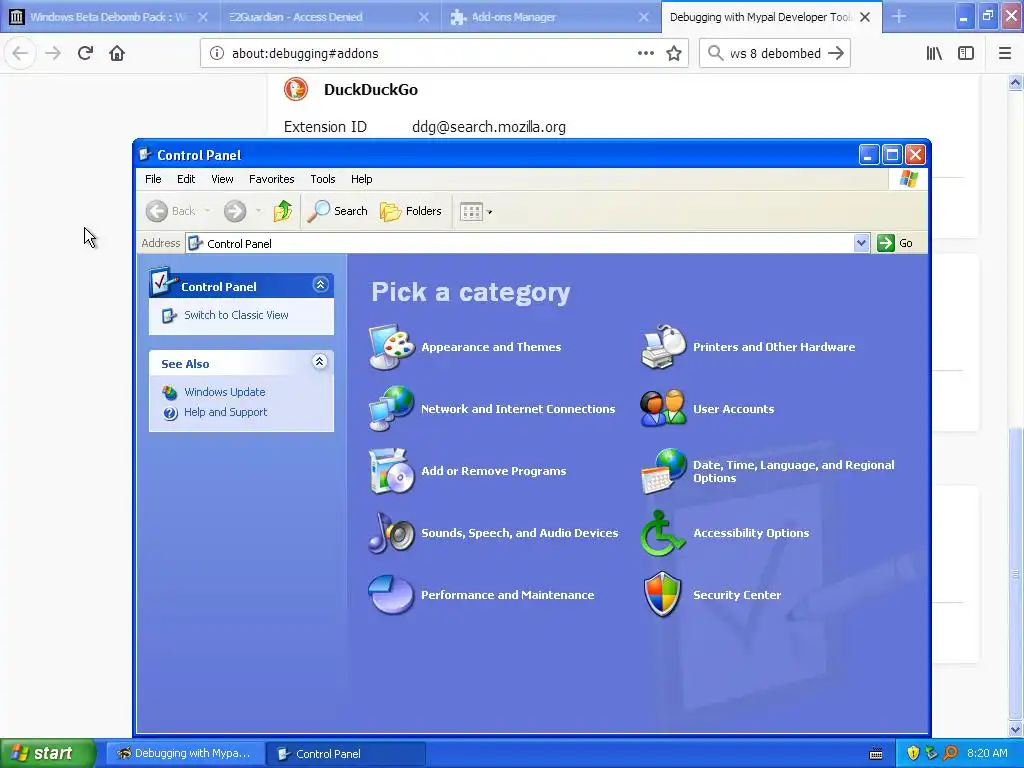Toggle the Folders pane button
This screenshot has width=1024, height=768.
[411, 211]
